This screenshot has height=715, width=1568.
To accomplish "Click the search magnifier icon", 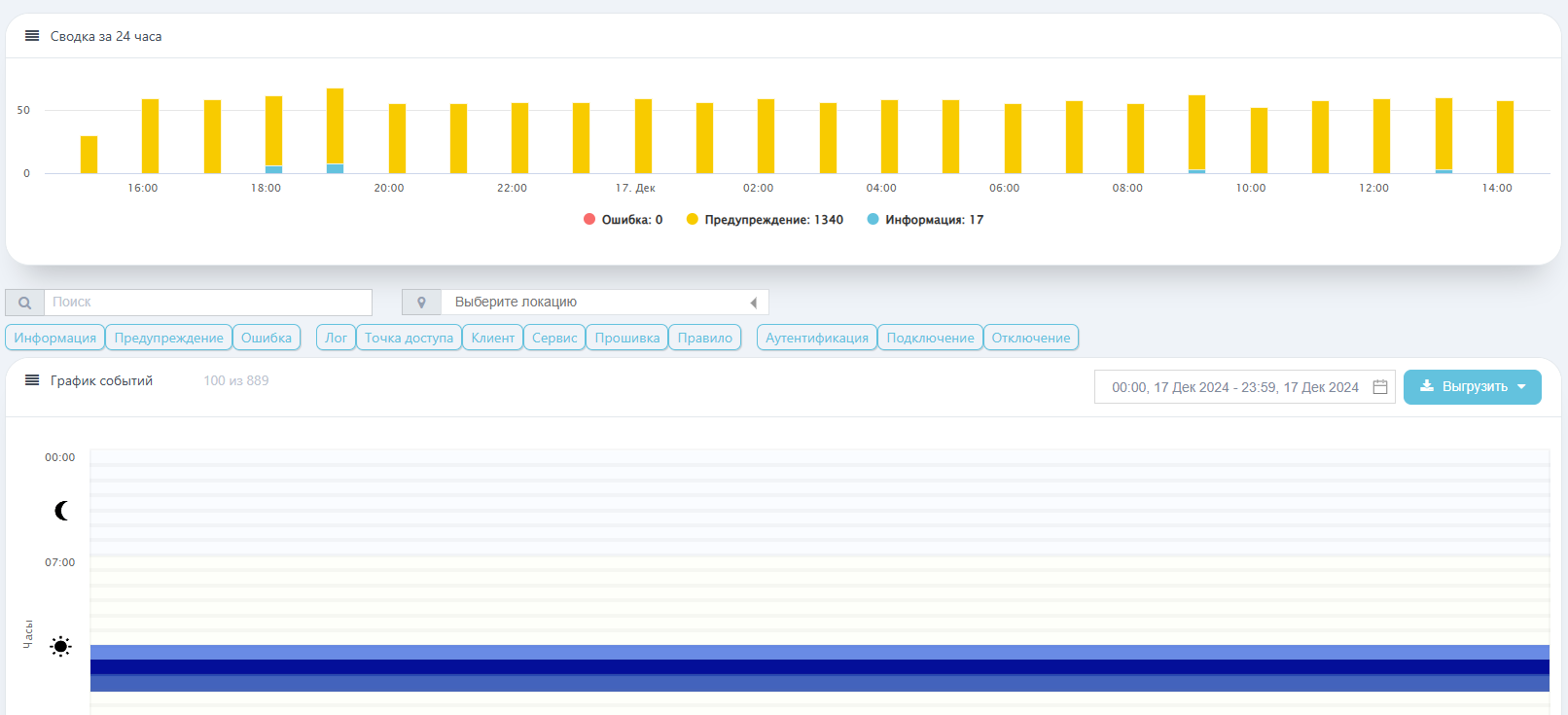I will click(x=24, y=303).
